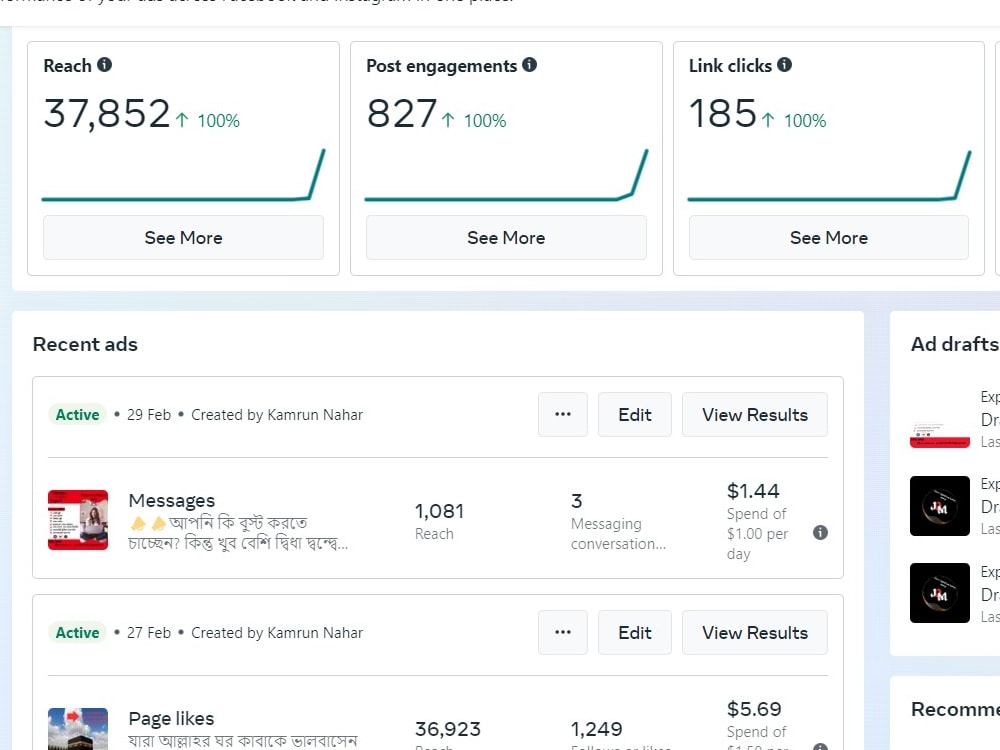Open the Recent ads section heading
Screen dimensions: 1000x750
[x=84, y=344]
